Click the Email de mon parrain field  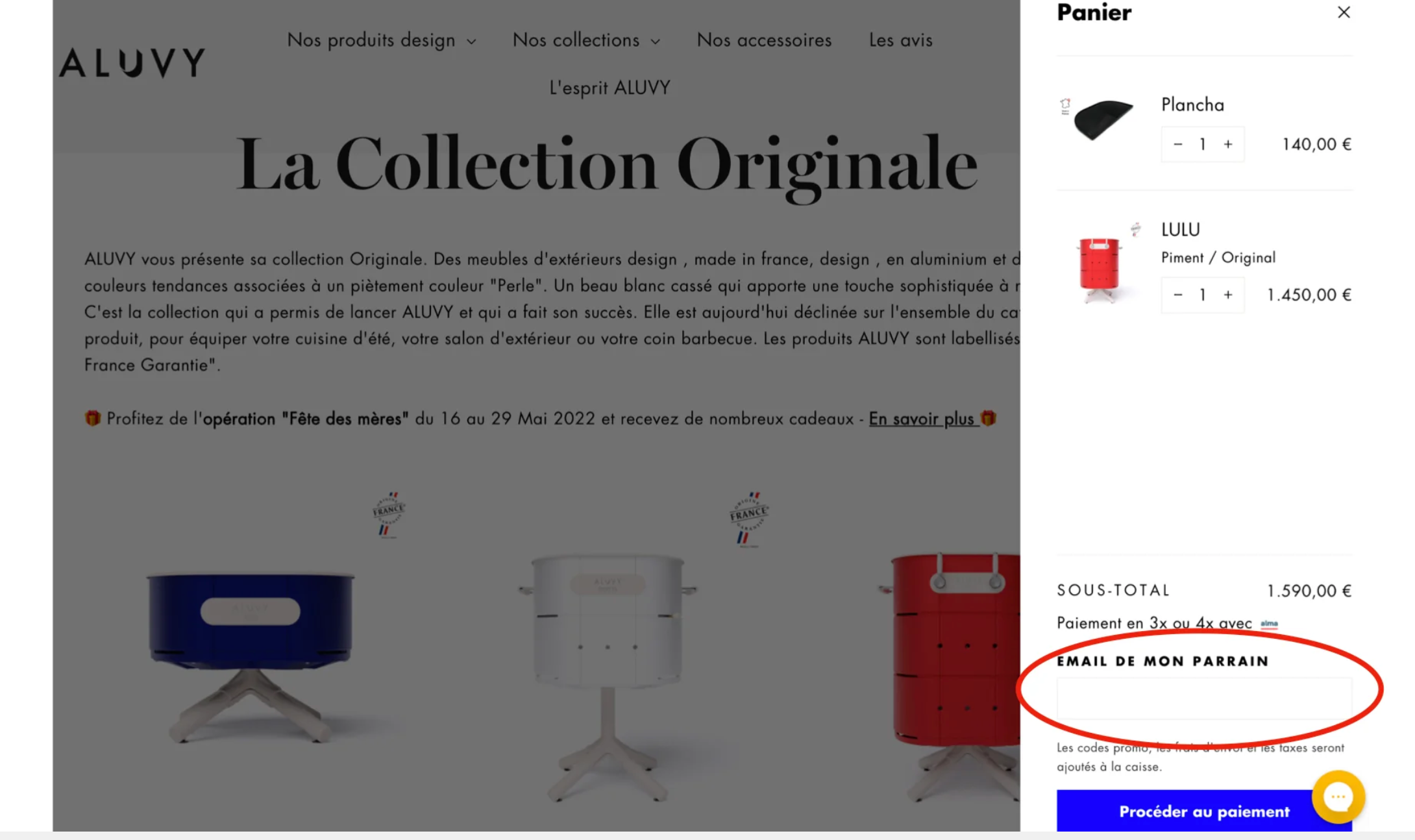click(x=1204, y=698)
